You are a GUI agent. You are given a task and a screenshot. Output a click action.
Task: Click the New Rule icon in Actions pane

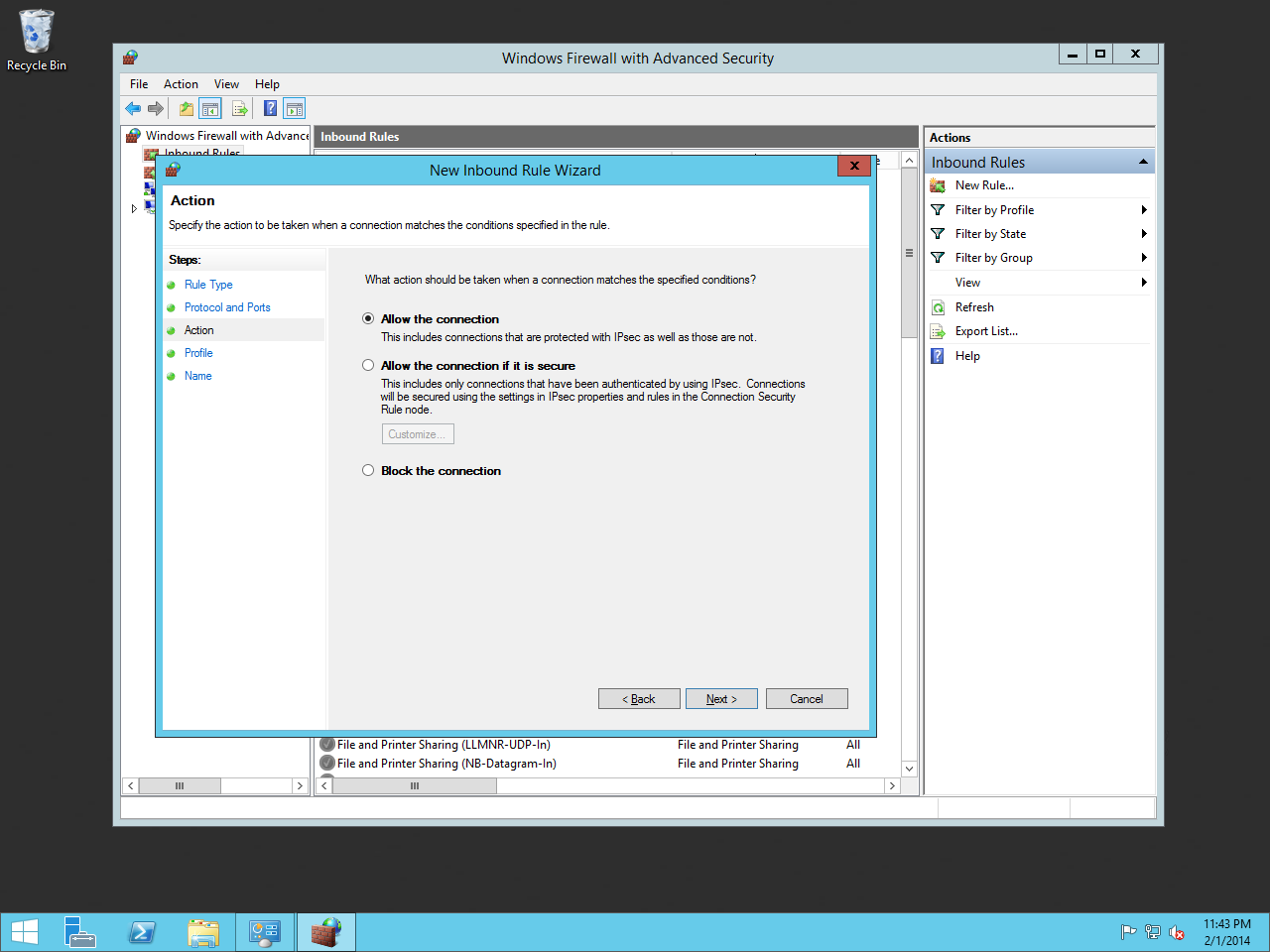tap(938, 185)
